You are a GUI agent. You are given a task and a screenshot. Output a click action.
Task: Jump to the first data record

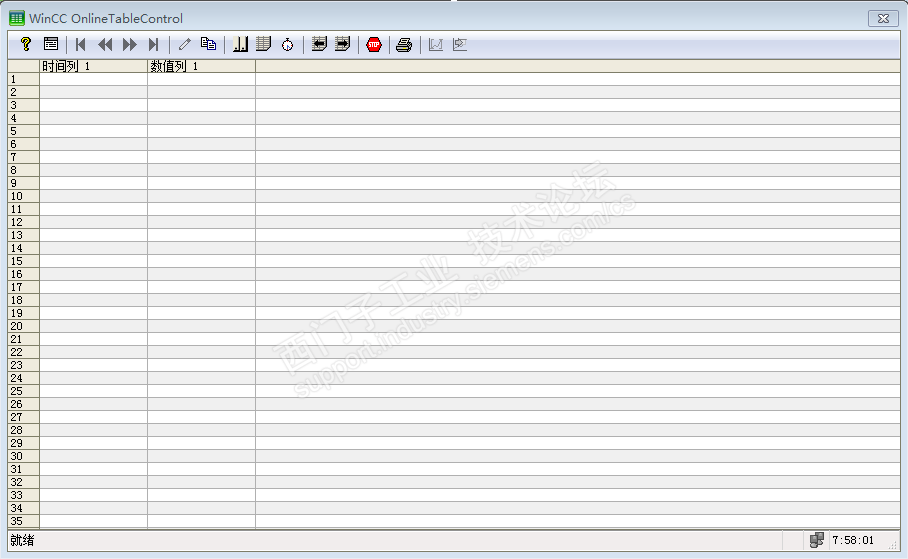pos(80,45)
